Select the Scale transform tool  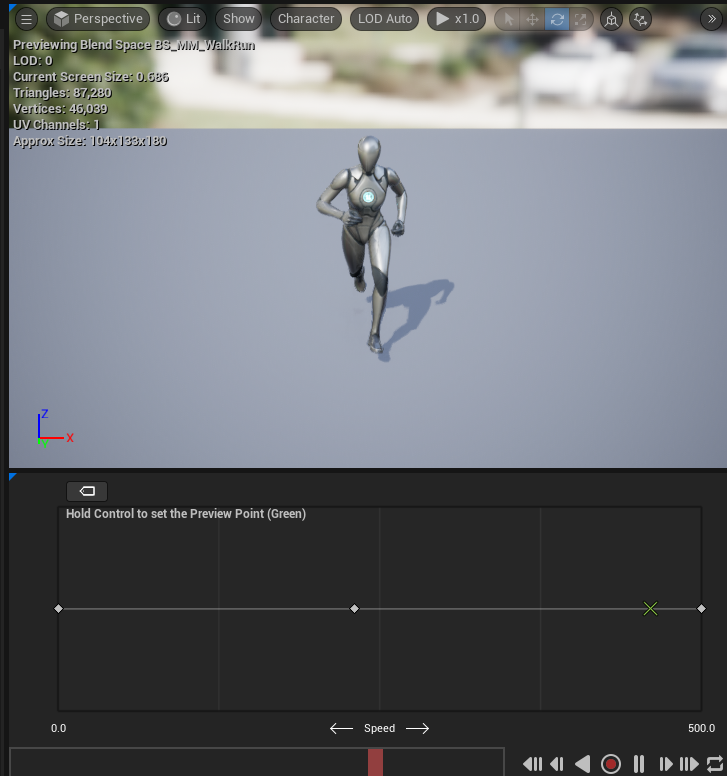point(581,19)
